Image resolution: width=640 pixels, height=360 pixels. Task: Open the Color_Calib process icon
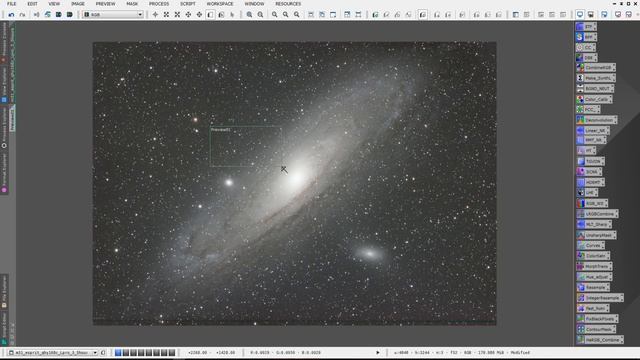tap(594, 99)
